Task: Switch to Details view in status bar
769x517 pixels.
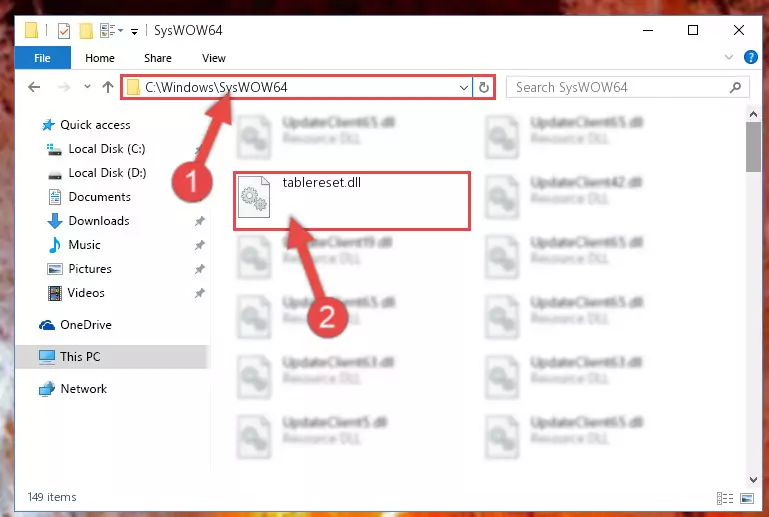Action: tap(724, 498)
